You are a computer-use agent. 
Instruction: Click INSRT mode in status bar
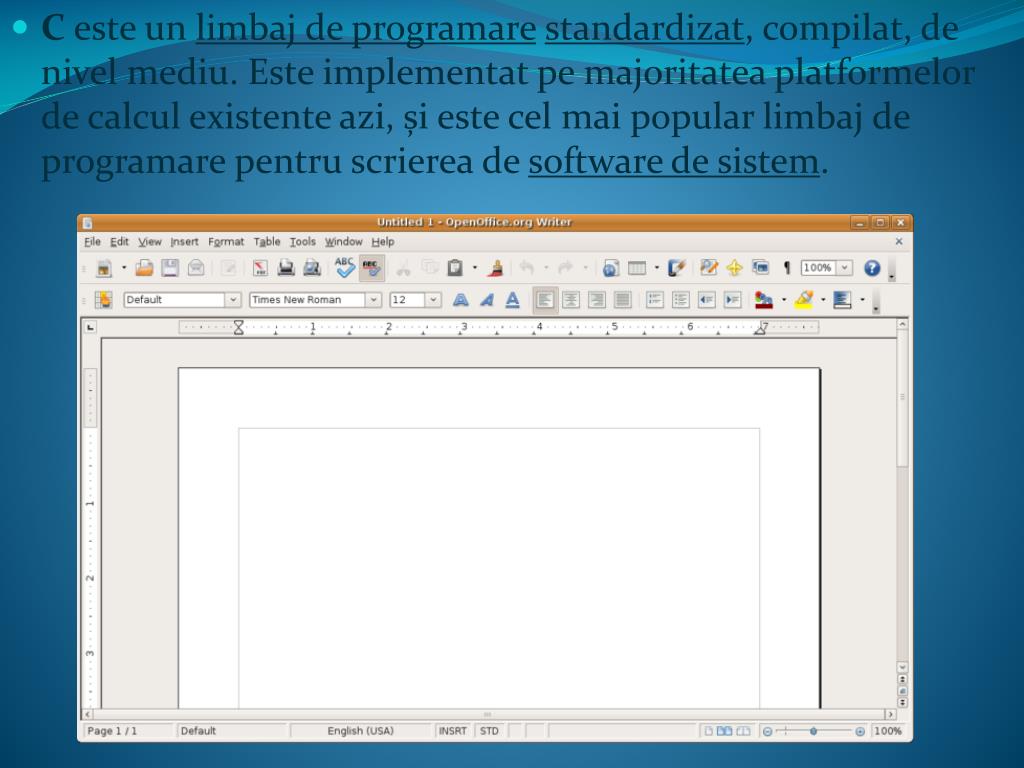(x=453, y=731)
